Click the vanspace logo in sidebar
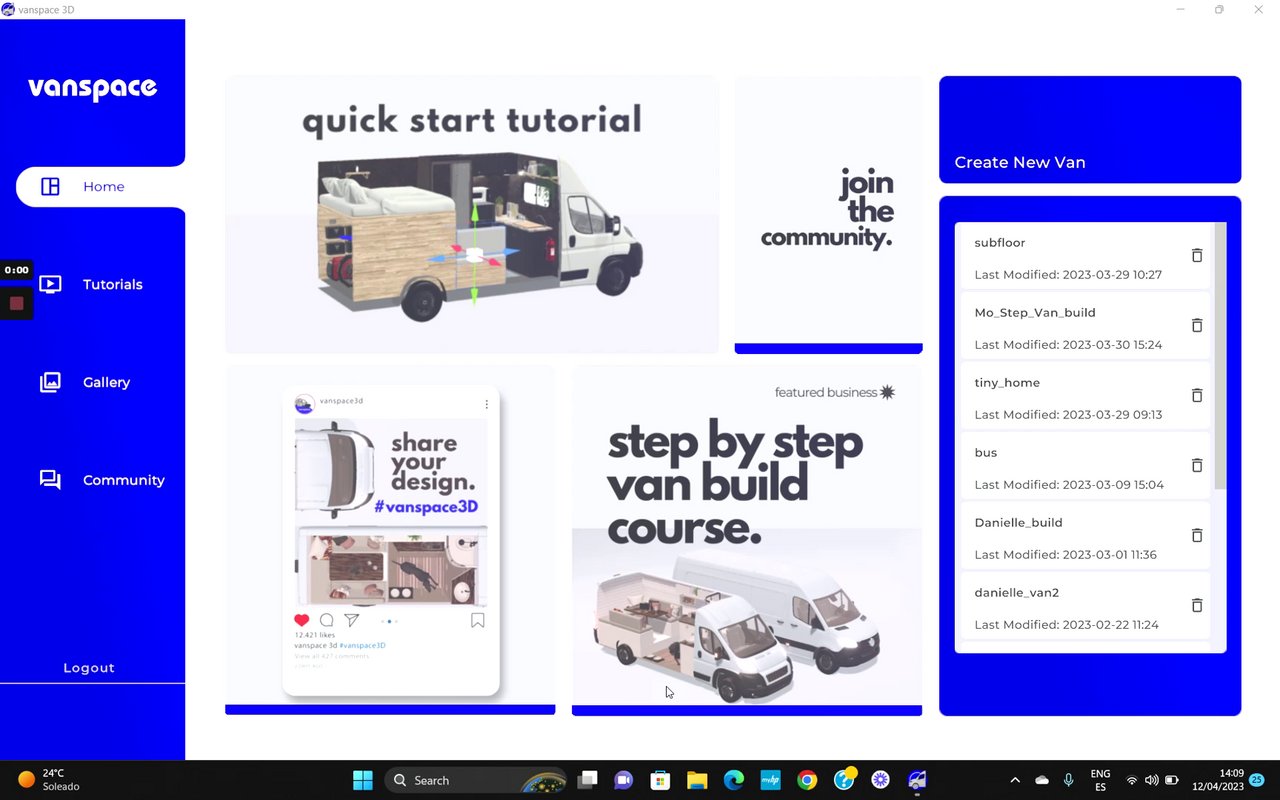The width and height of the screenshot is (1280, 800). (92, 89)
